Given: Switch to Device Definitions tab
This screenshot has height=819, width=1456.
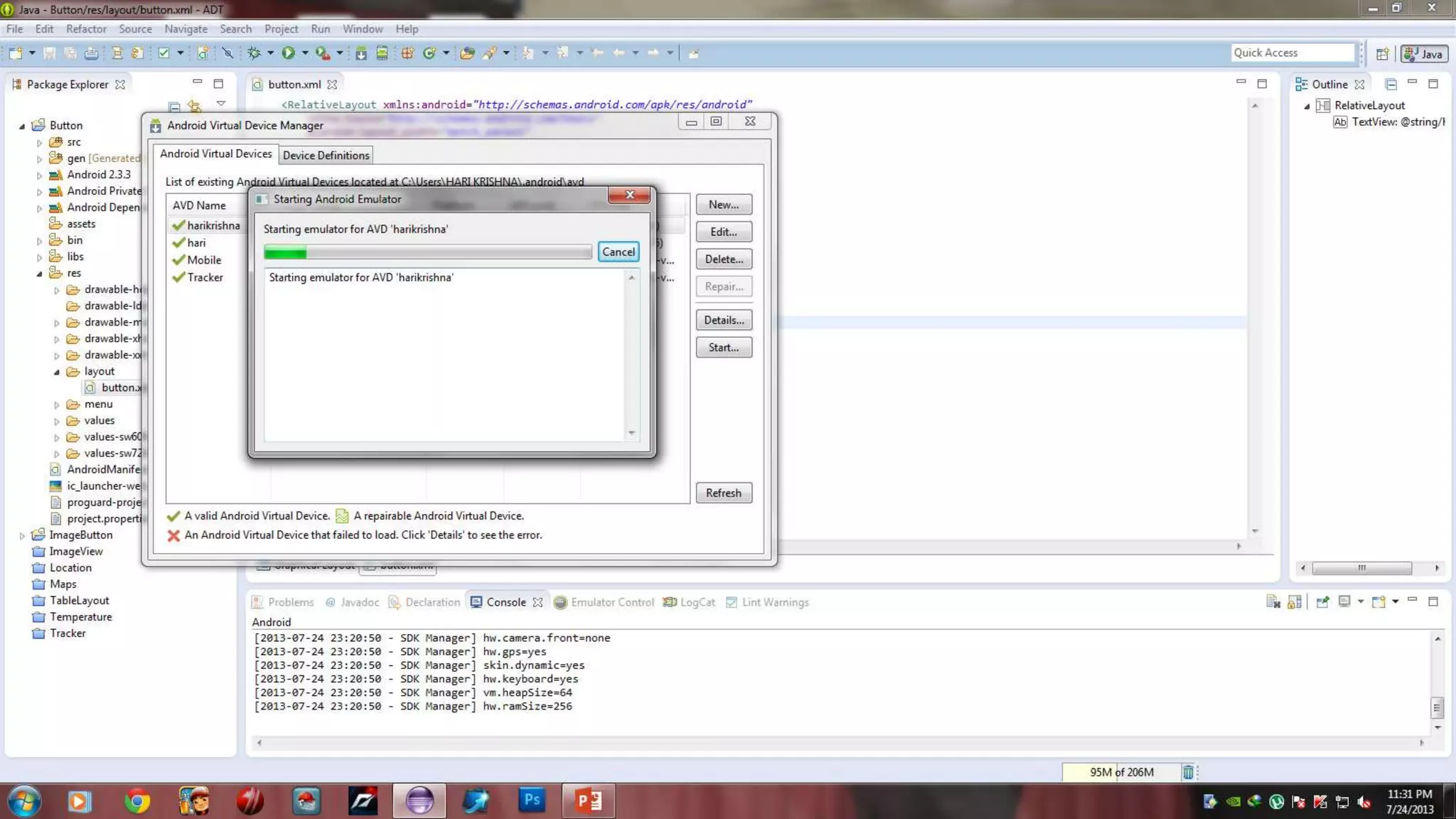Looking at the screenshot, I should click(326, 155).
